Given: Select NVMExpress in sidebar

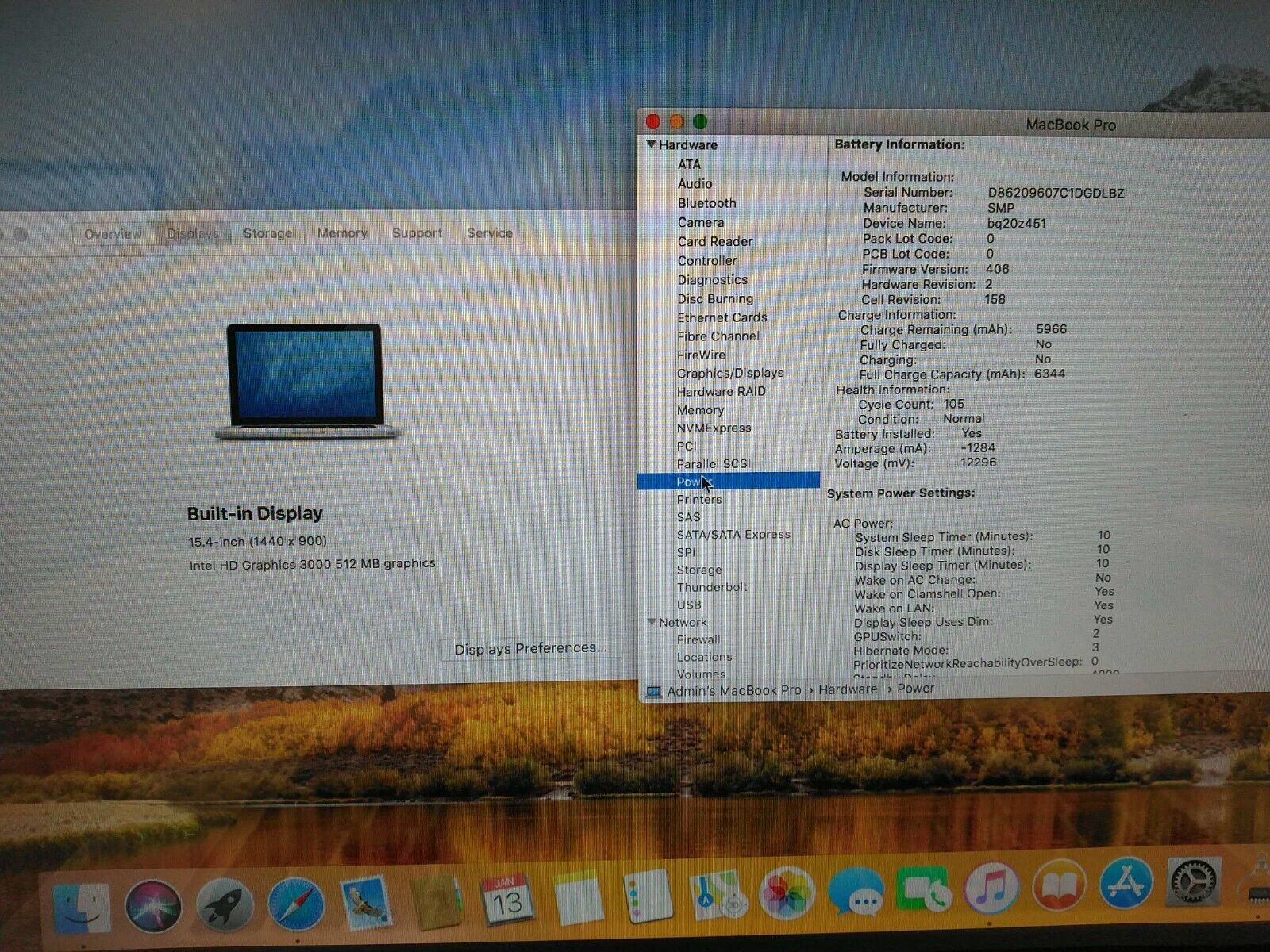Looking at the screenshot, I should [x=714, y=428].
